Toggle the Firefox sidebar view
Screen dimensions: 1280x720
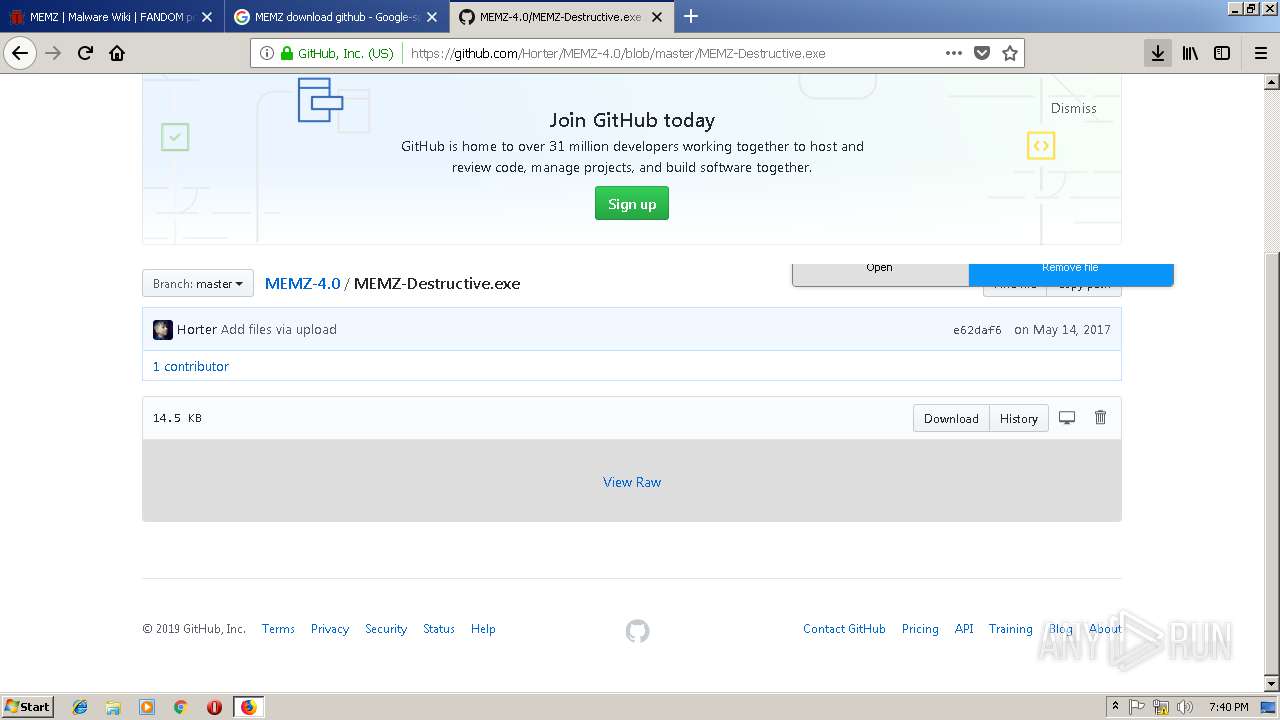coord(1222,53)
